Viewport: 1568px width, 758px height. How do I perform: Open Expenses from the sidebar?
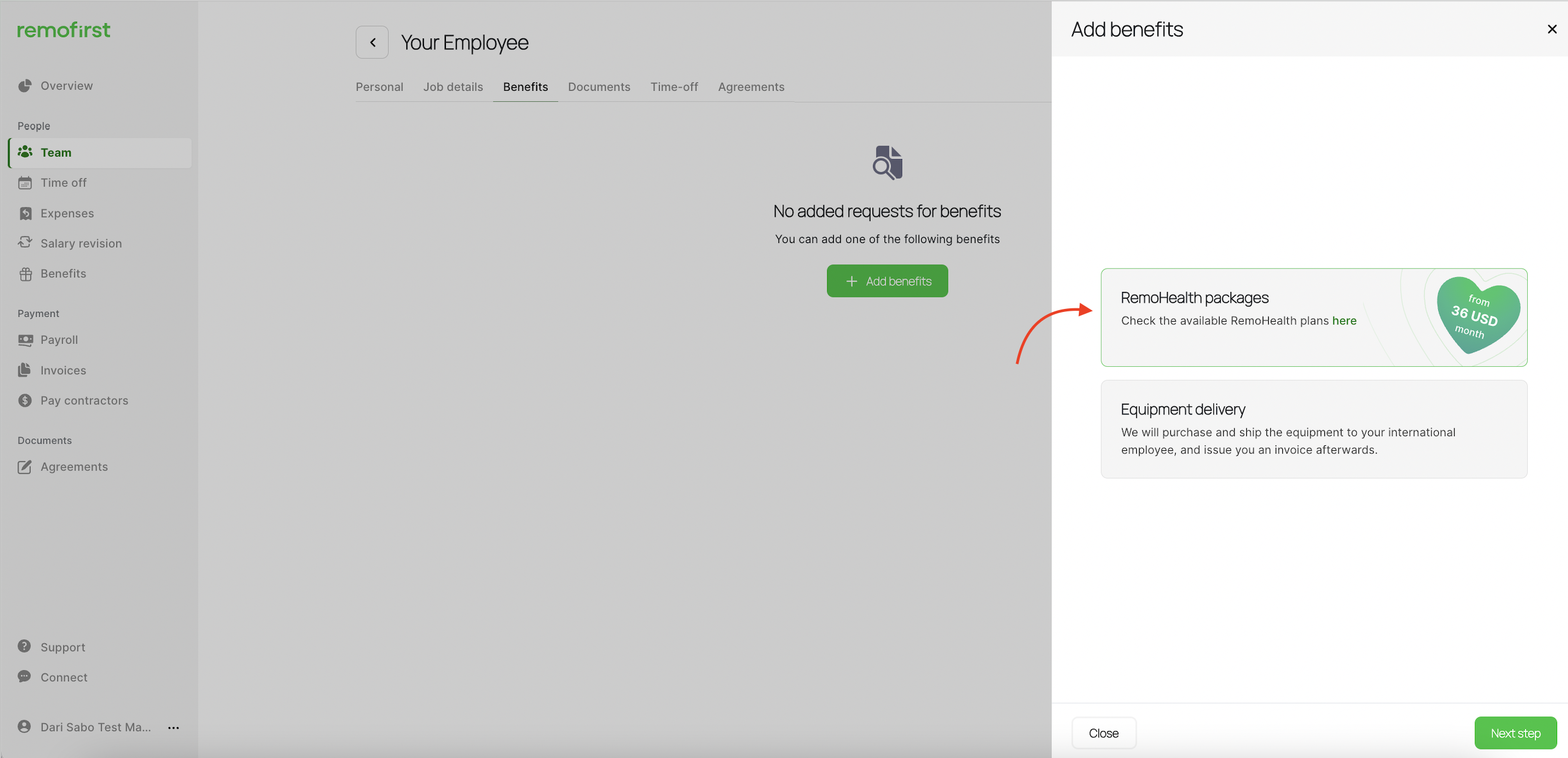[68, 213]
